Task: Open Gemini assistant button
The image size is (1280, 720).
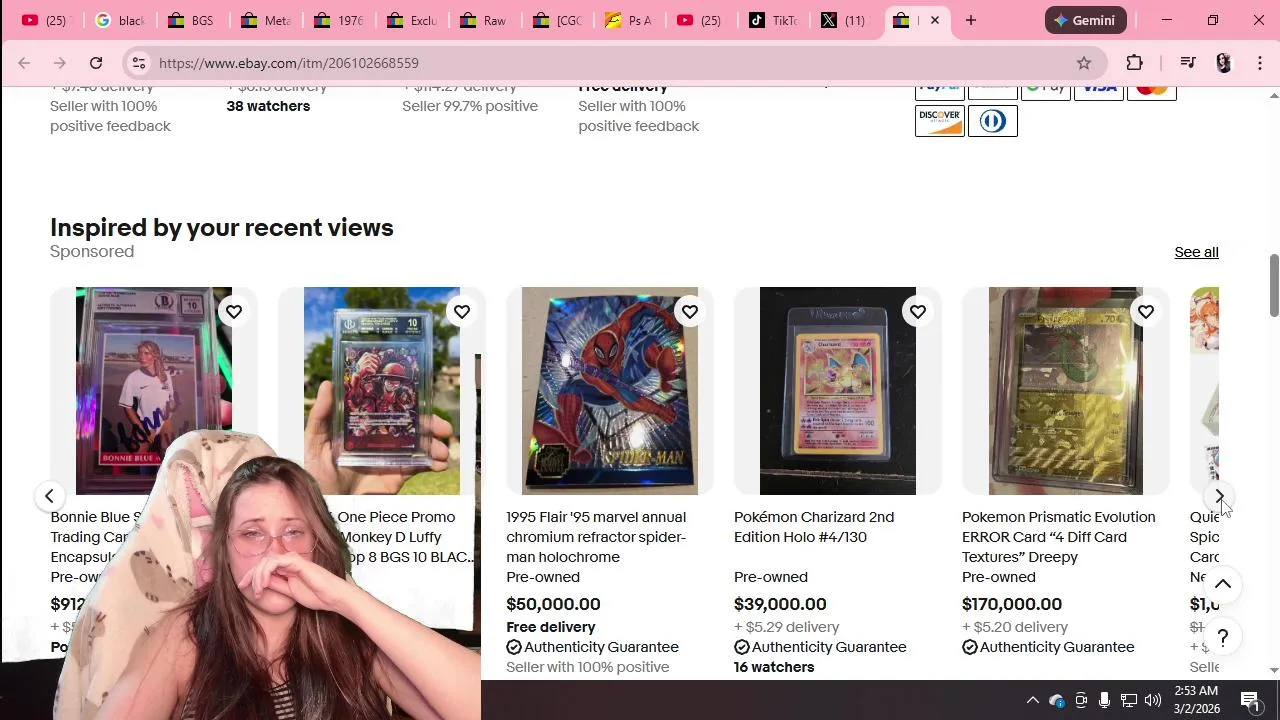Action: [x=1086, y=20]
